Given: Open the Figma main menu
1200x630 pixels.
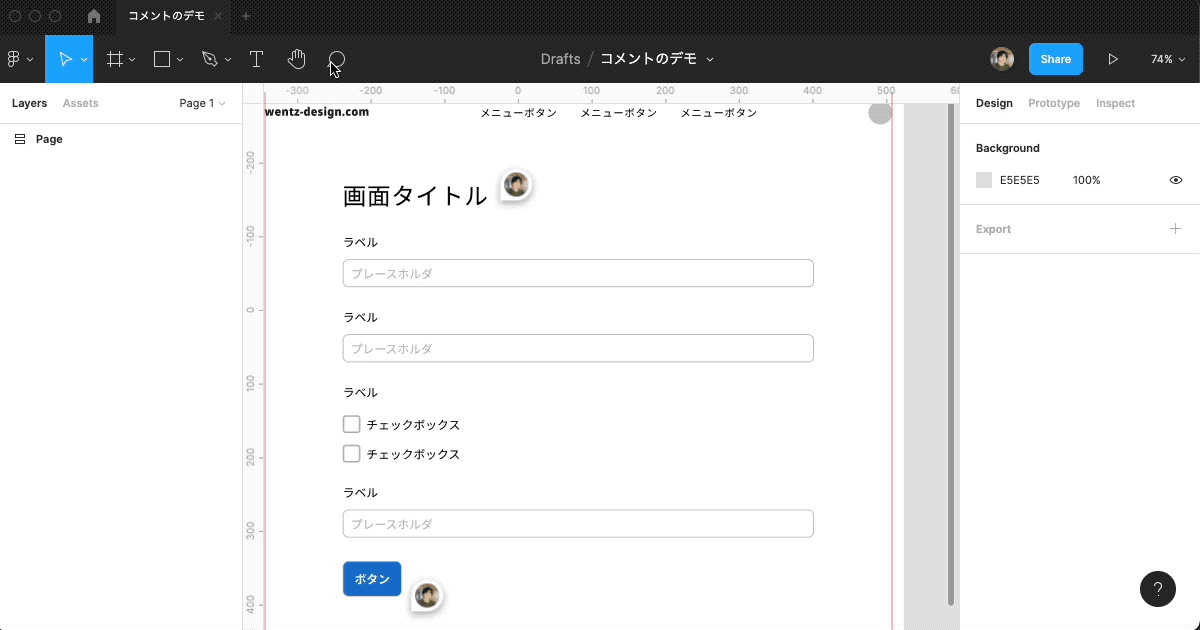Looking at the screenshot, I should click(20, 59).
